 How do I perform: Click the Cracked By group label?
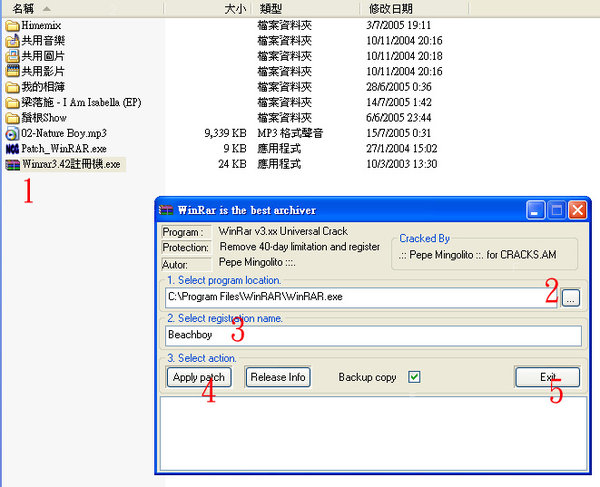pos(424,239)
